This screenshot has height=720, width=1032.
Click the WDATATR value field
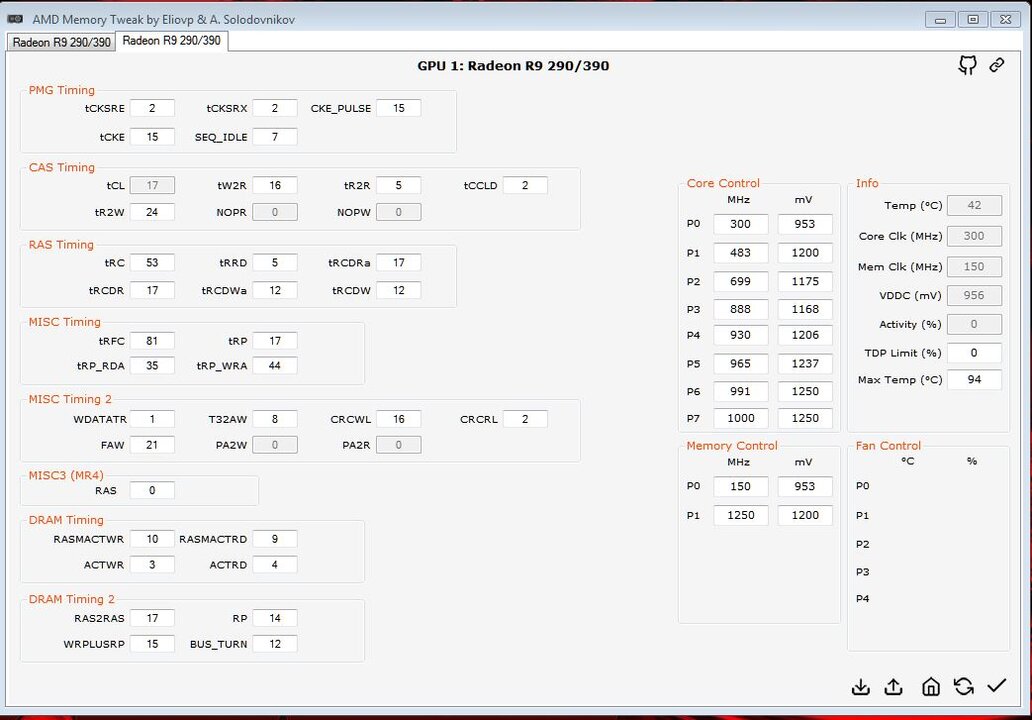click(152, 419)
